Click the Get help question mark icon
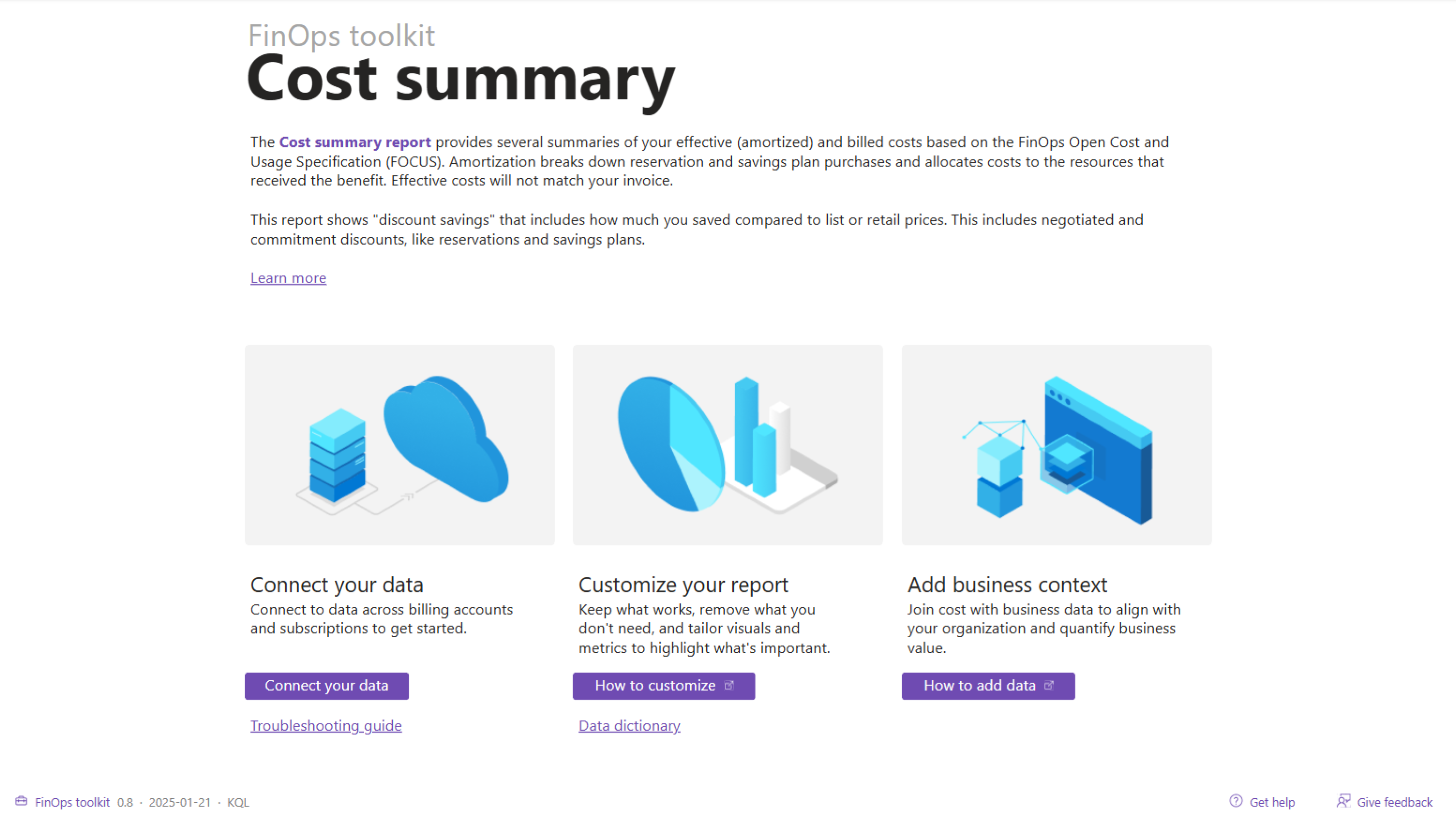Viewport: 1456px width, 816px height. (1235, 801)
